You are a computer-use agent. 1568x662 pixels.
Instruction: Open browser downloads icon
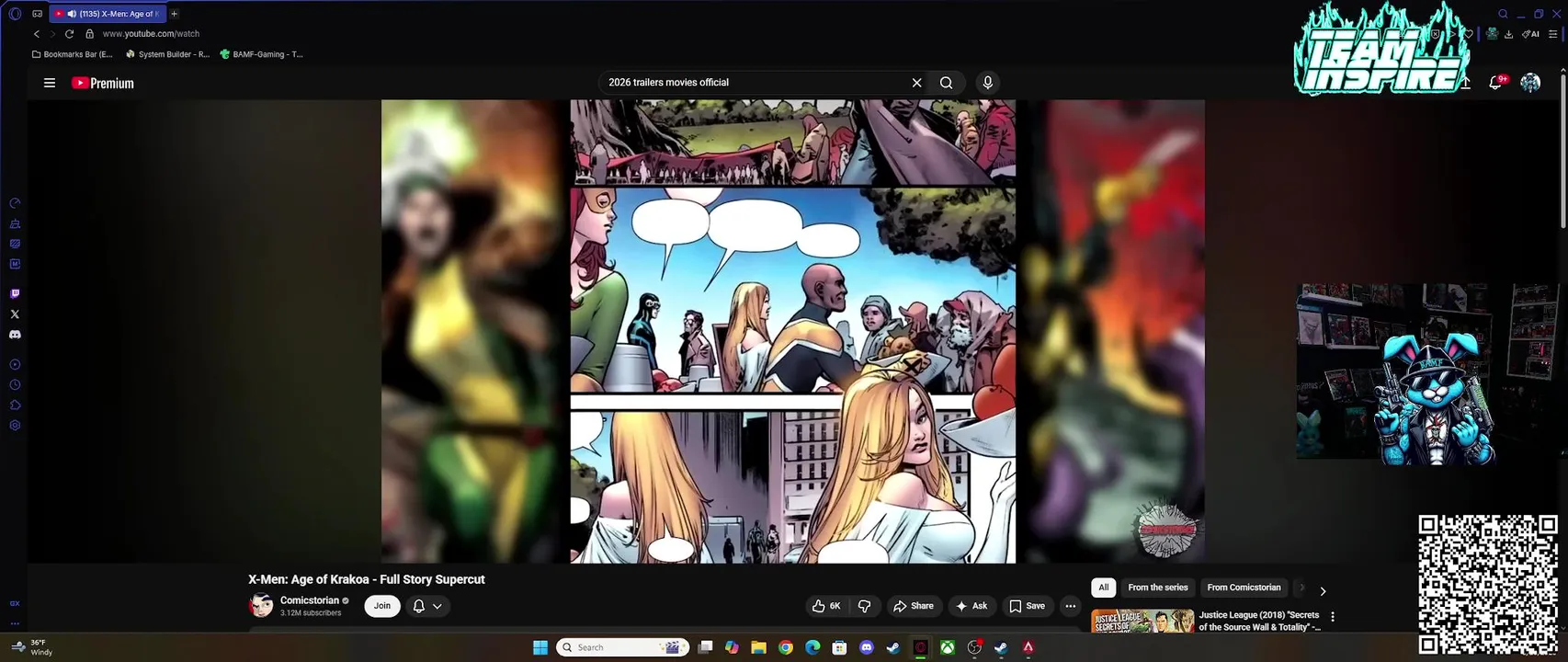(1508, 34)
